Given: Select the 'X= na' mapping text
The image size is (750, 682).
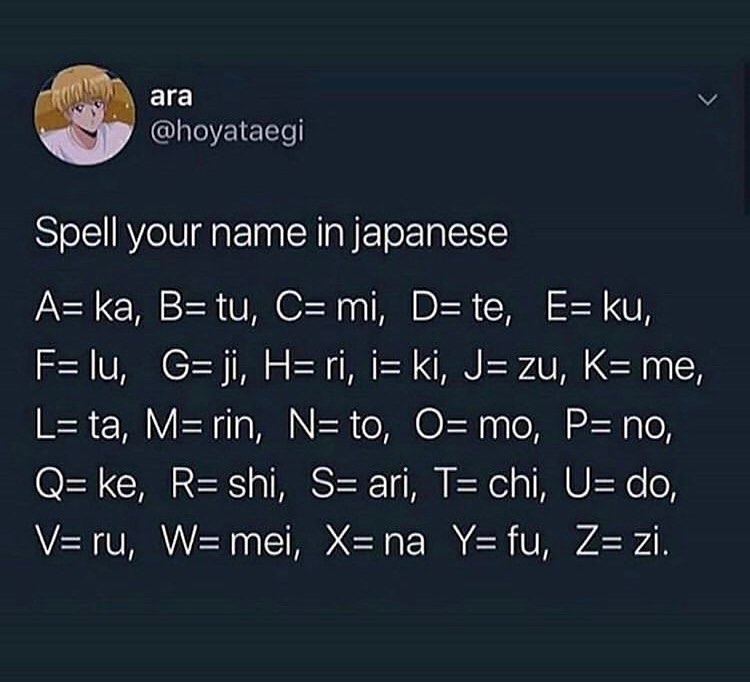Looking at the screenshot, I should tap(375, 542).
